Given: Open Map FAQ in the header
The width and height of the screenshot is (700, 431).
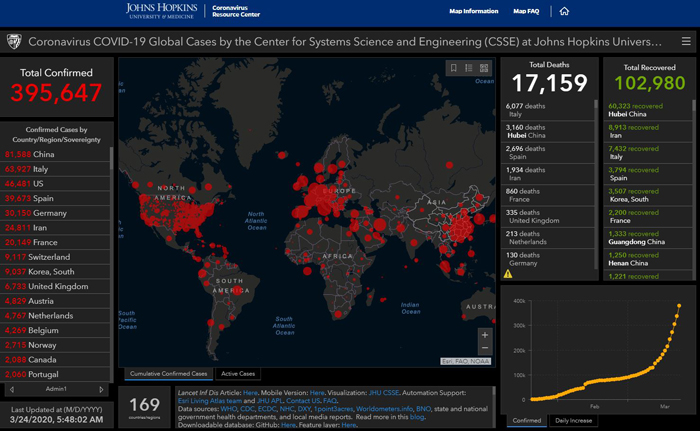Looking at the screenshot, I should 526,11.
